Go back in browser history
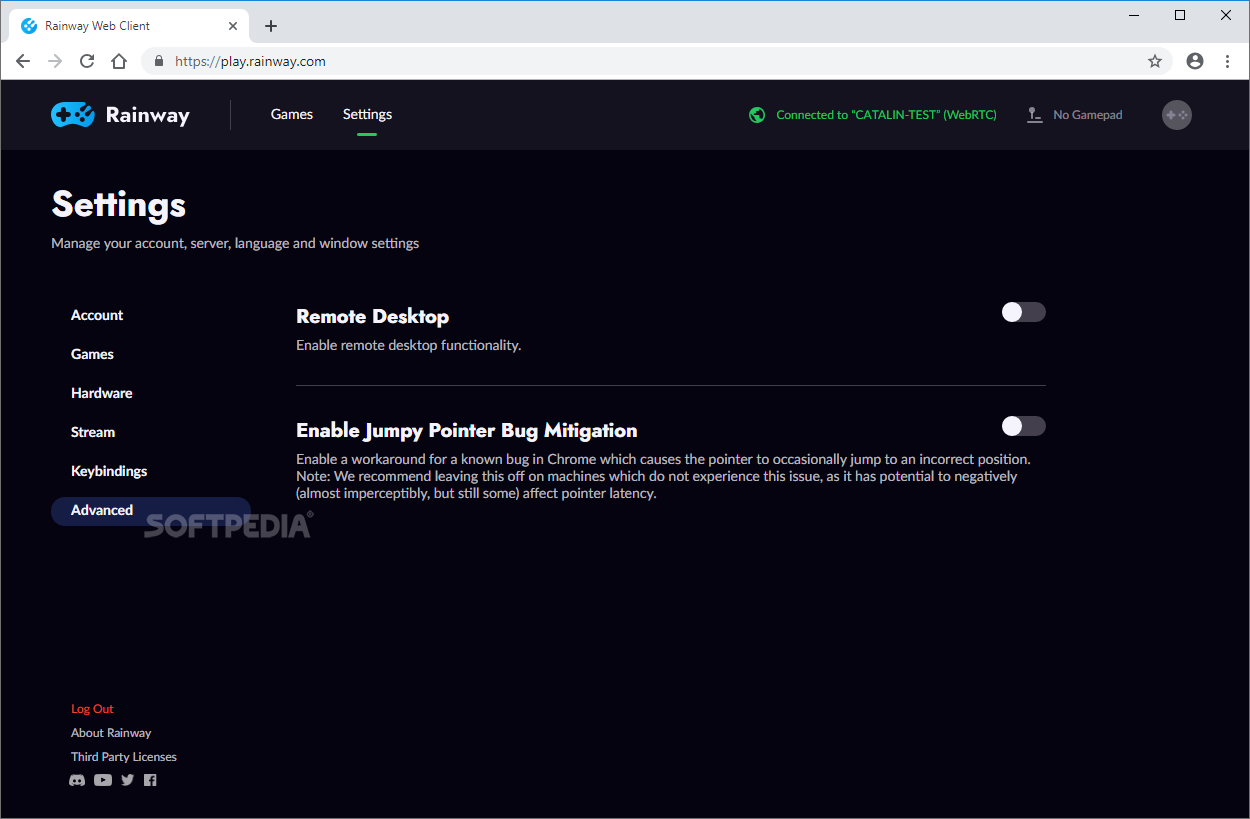 [x=23, y=61]
